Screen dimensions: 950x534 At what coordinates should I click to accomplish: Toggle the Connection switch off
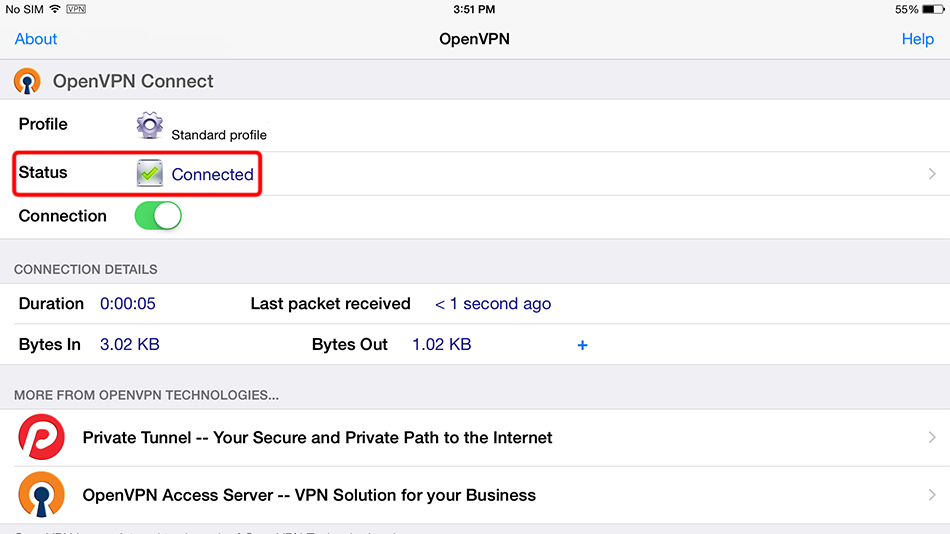[x=158, y=216]
